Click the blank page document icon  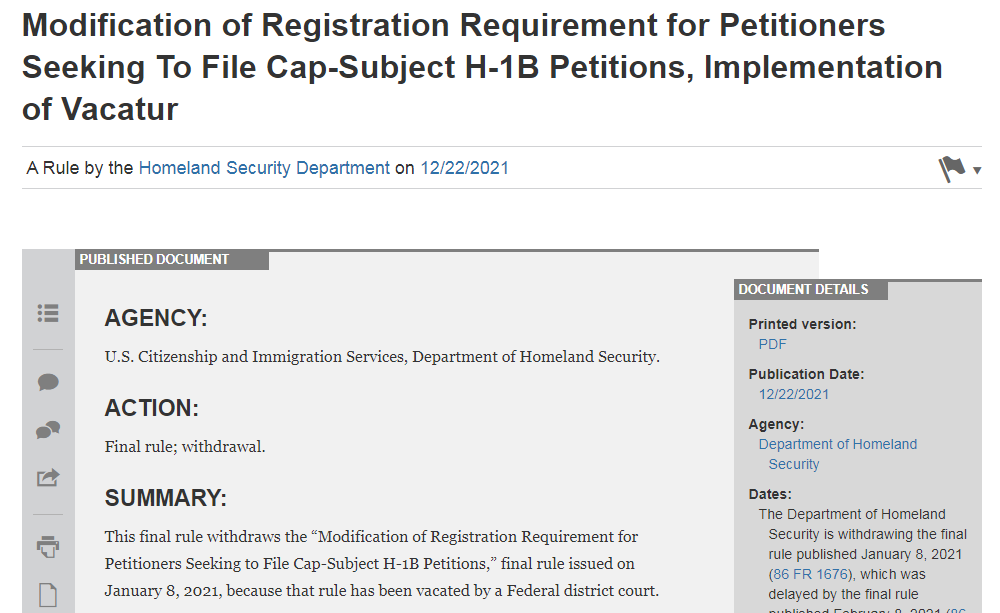pyautogui.click(x=48, y=595)
